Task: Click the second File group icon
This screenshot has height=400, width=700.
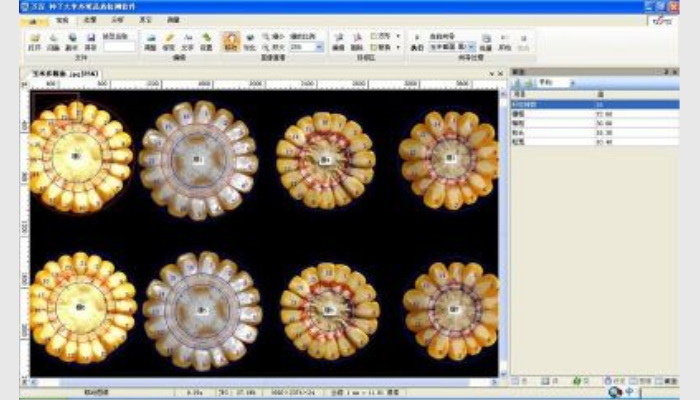Action: 53,39
